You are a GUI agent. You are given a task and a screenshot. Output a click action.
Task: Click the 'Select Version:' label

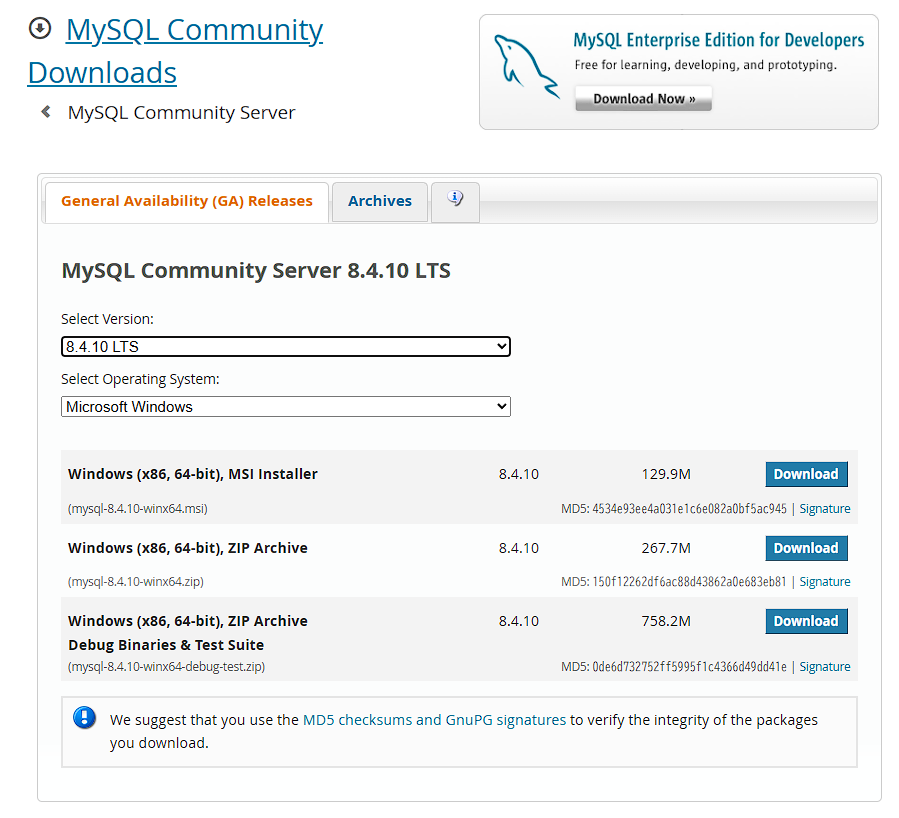[107, 319]
